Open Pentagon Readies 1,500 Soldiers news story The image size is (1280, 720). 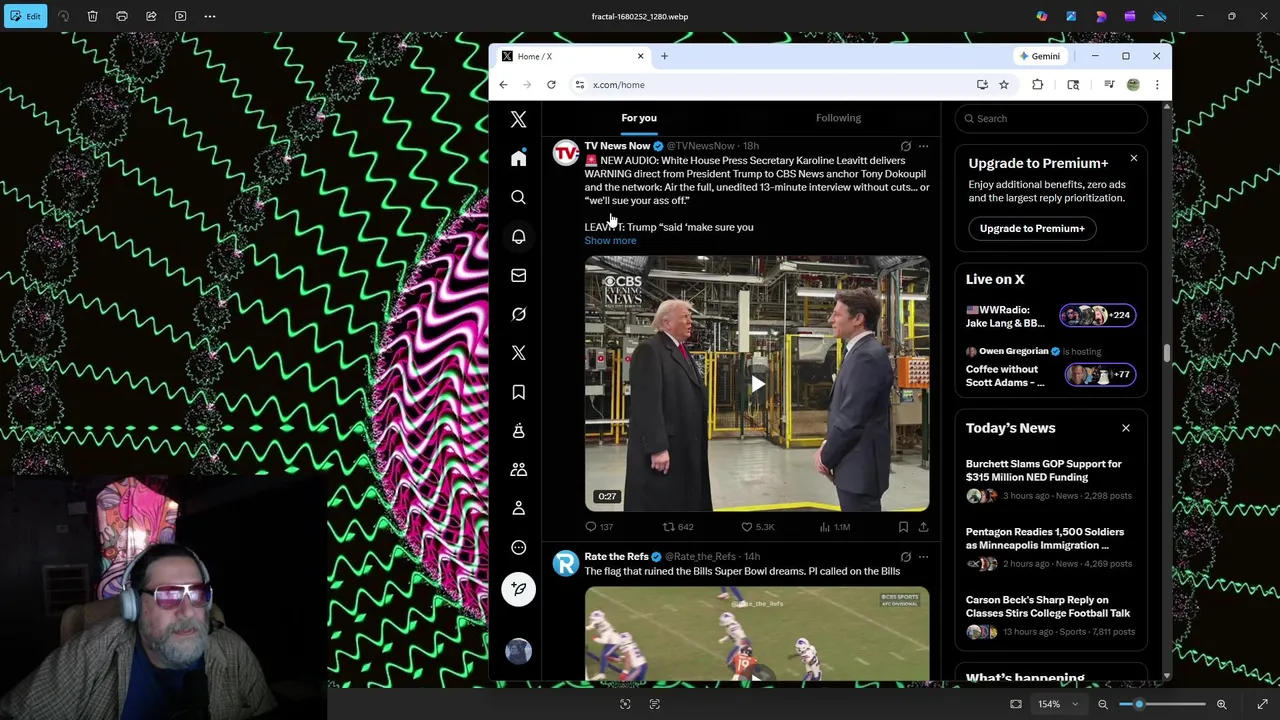tap(1050, 548)
